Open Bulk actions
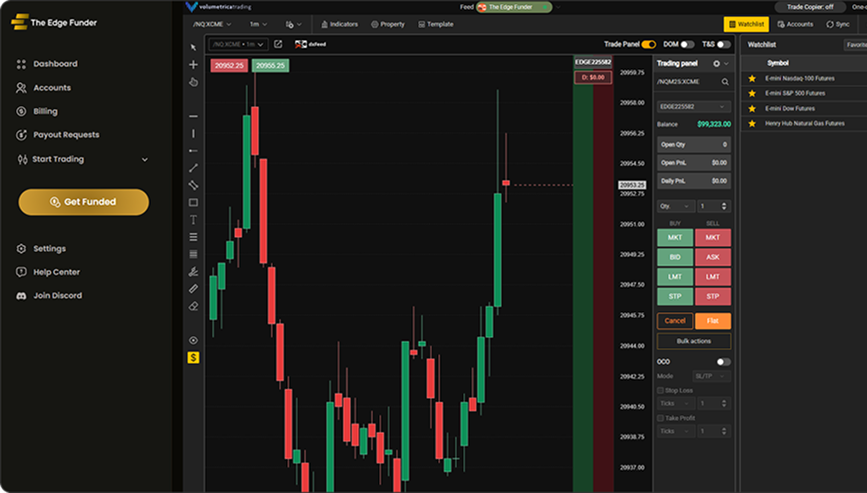This screenshot has width=867, height=493. click(x=693, y=341)
